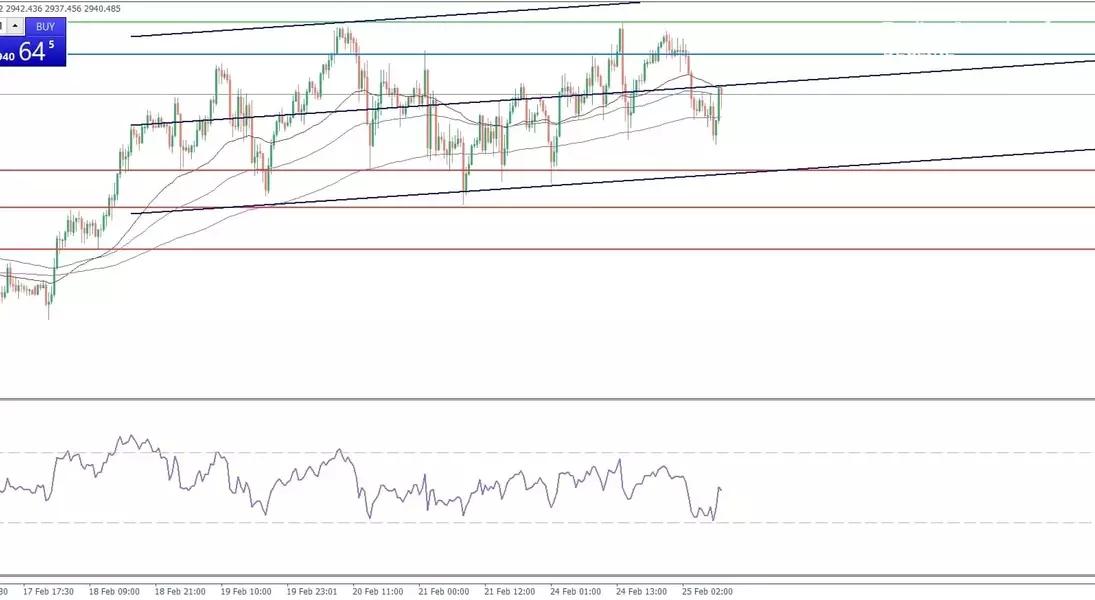Select the green horizontal line at chart top
The width and height of the screenshot is (1095, 600).
point(850,21)
